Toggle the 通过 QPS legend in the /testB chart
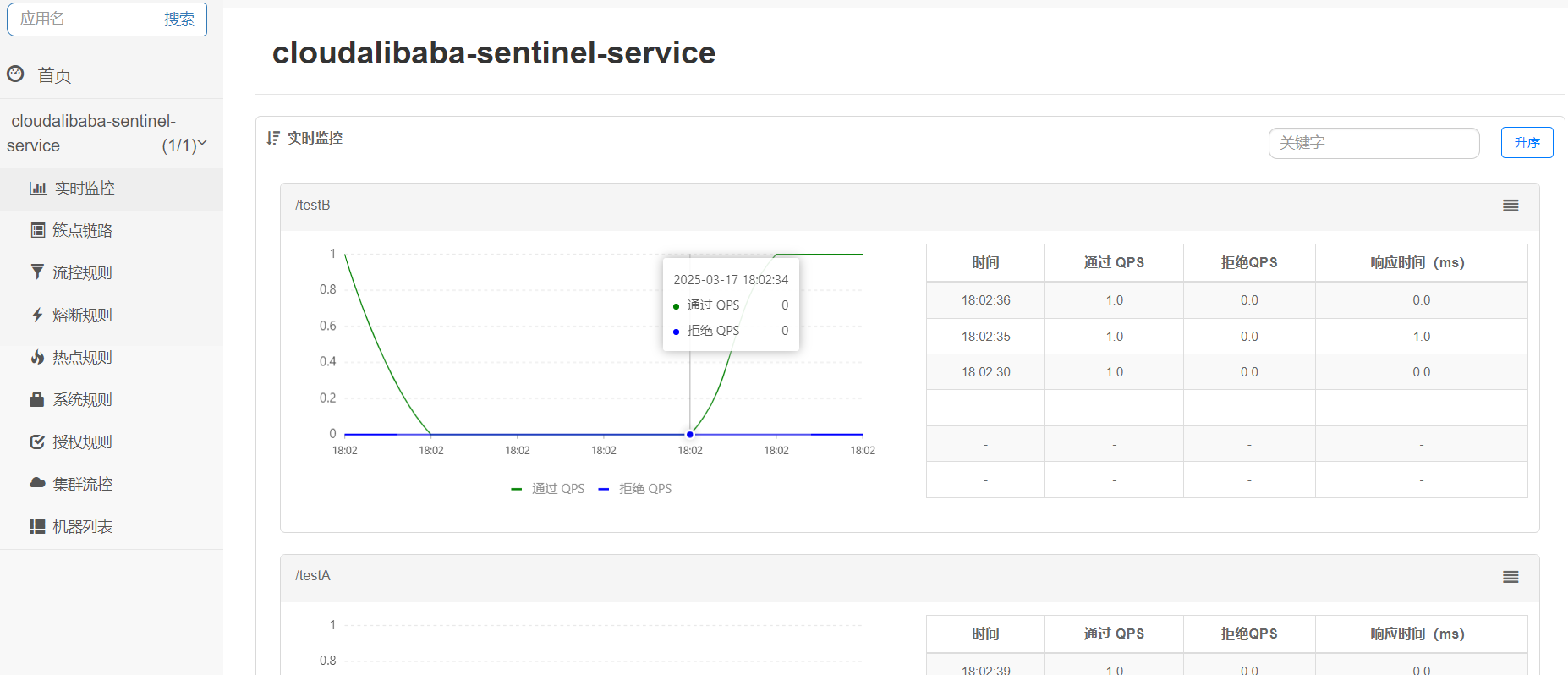The image size is (1568, 675). coord(548,489)
